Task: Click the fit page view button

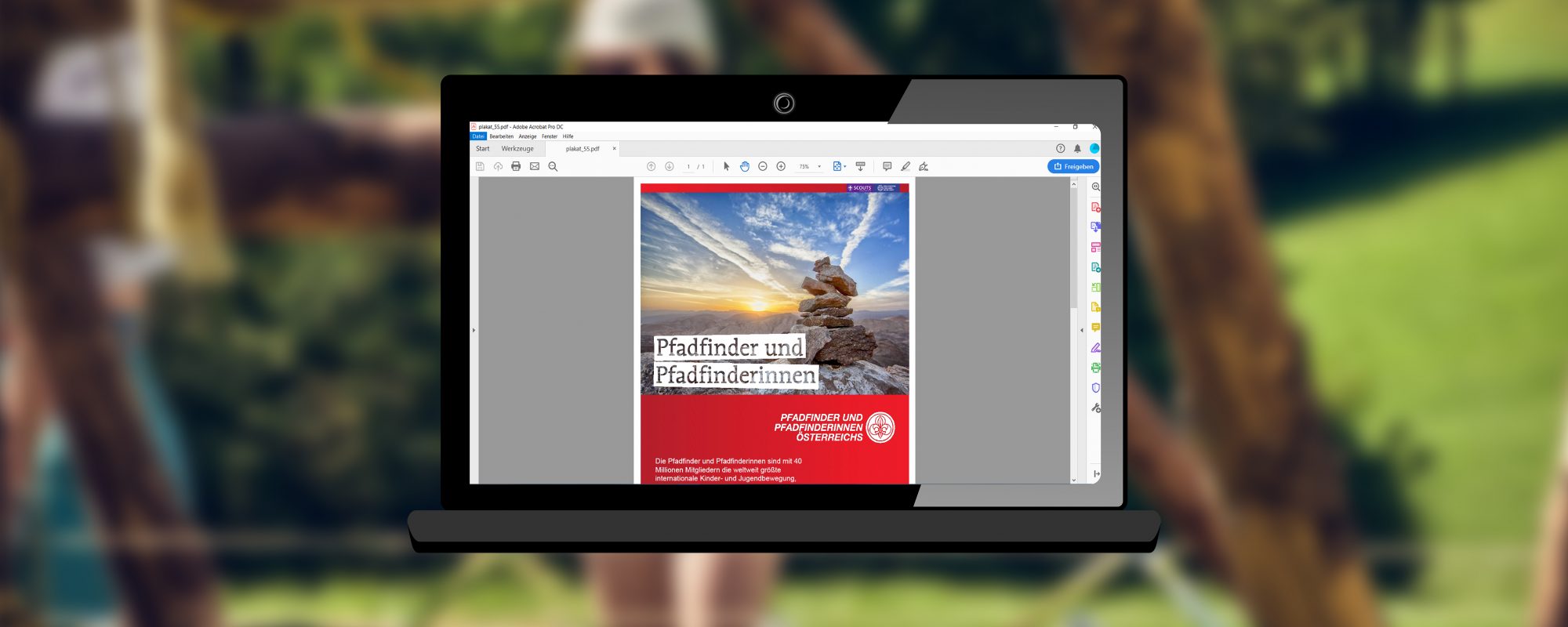Action: pyautogui.click(x=837, y=166)
